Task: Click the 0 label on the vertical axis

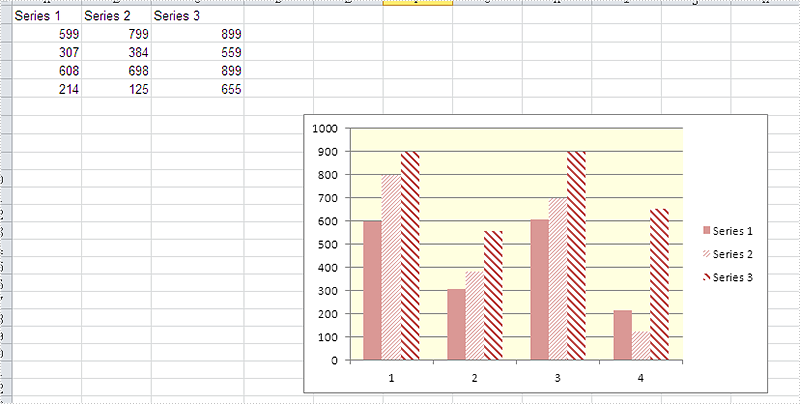Action: click(335, 361)
